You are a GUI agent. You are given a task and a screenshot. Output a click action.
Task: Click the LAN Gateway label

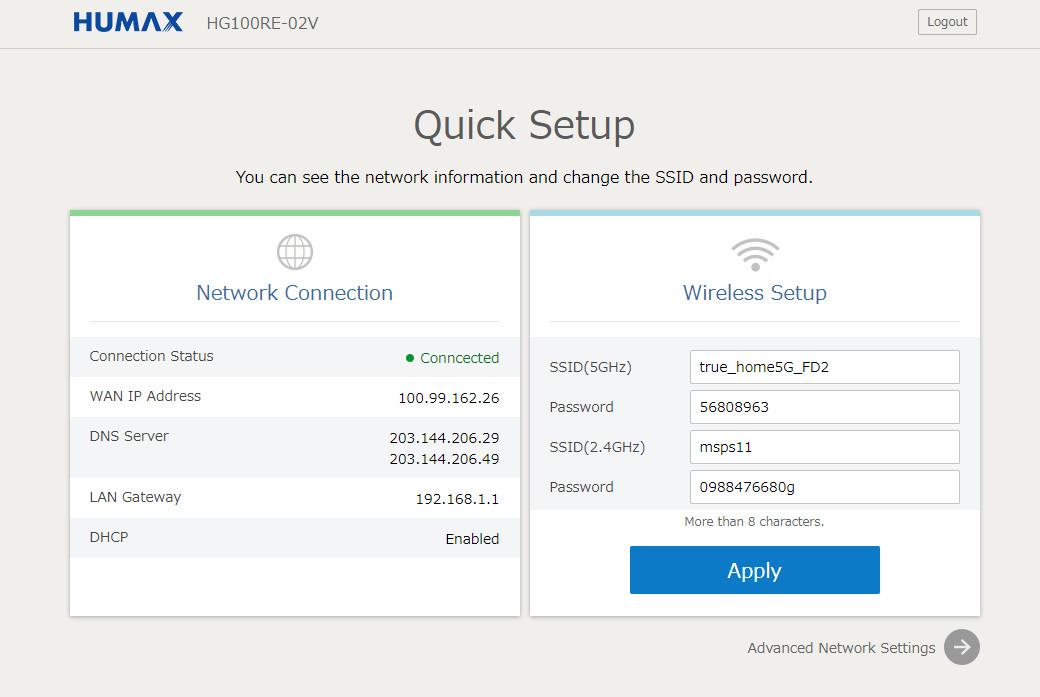tap(135, 497)
